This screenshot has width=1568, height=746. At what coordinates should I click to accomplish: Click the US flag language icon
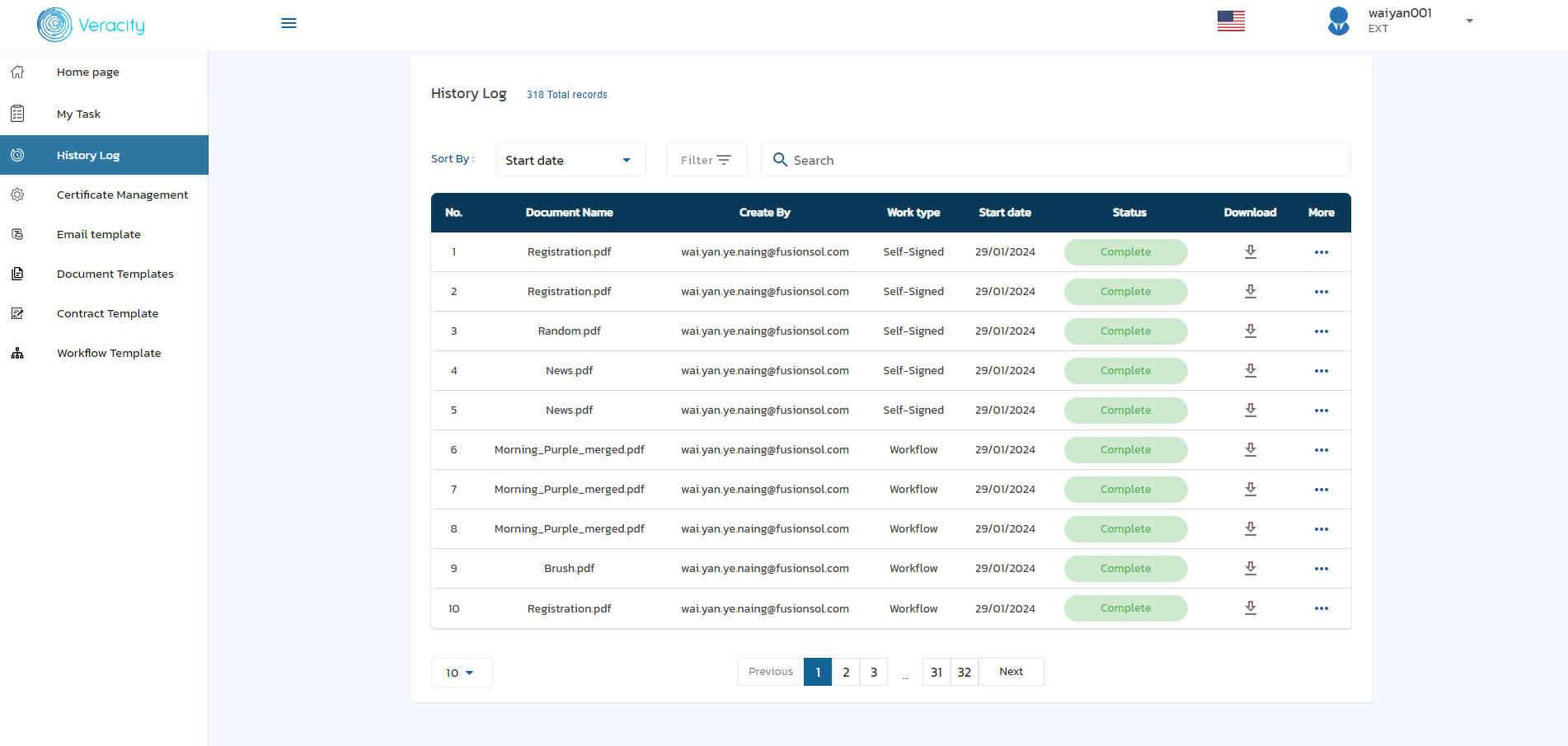tap(1231, 21)
